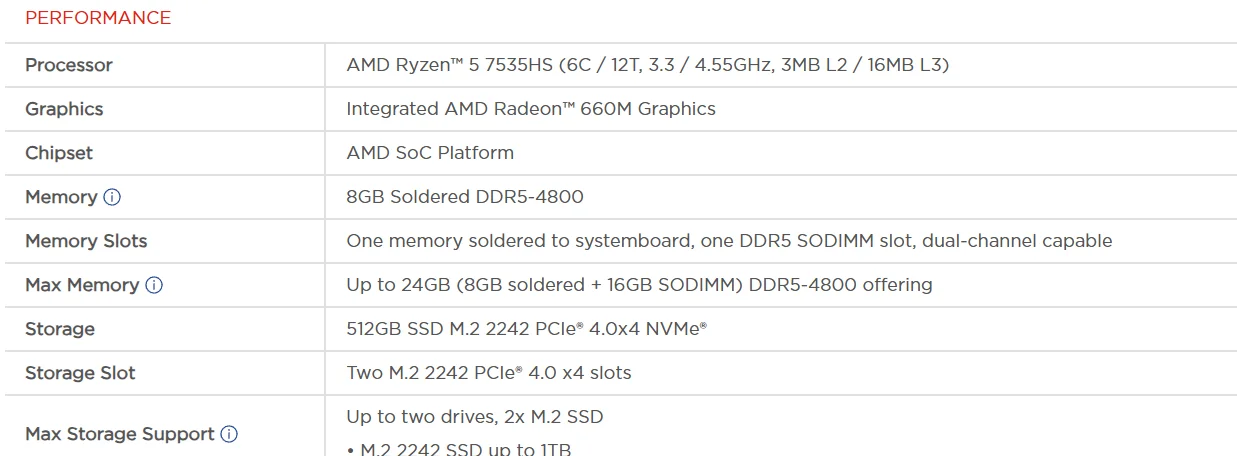This screenshot has height=456, width=1237.
Task: Click the Two M.2 2242 PCIe slots text
Action: (489, 373)
